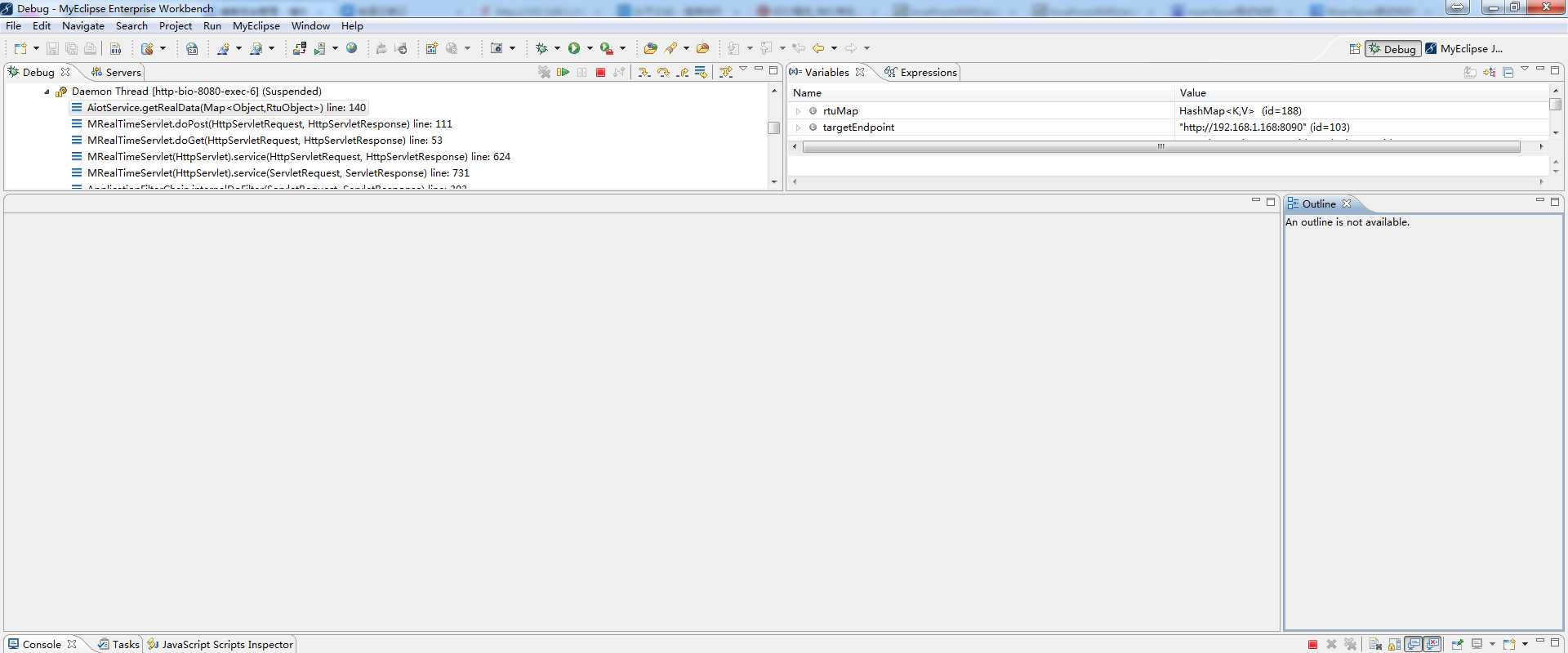Screen dimensions: 1568x653
Task: Toggle Use Step Filters in Debug toolbar
Action: pyautogui.click(x=726, y=72)
